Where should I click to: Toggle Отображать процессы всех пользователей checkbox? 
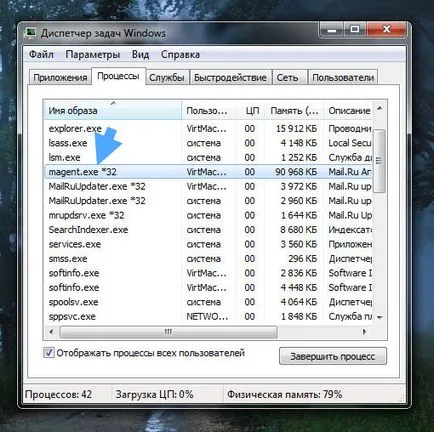tap(49, 353)
